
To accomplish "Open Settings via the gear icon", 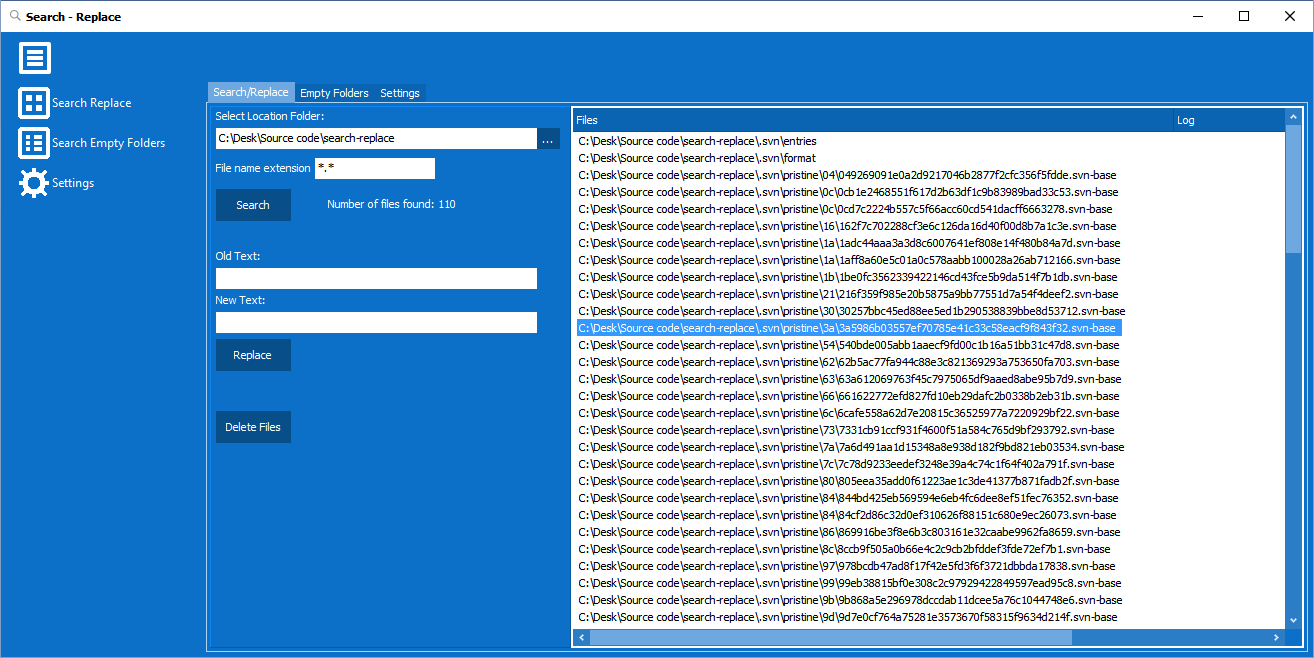I will click(32, 182).
